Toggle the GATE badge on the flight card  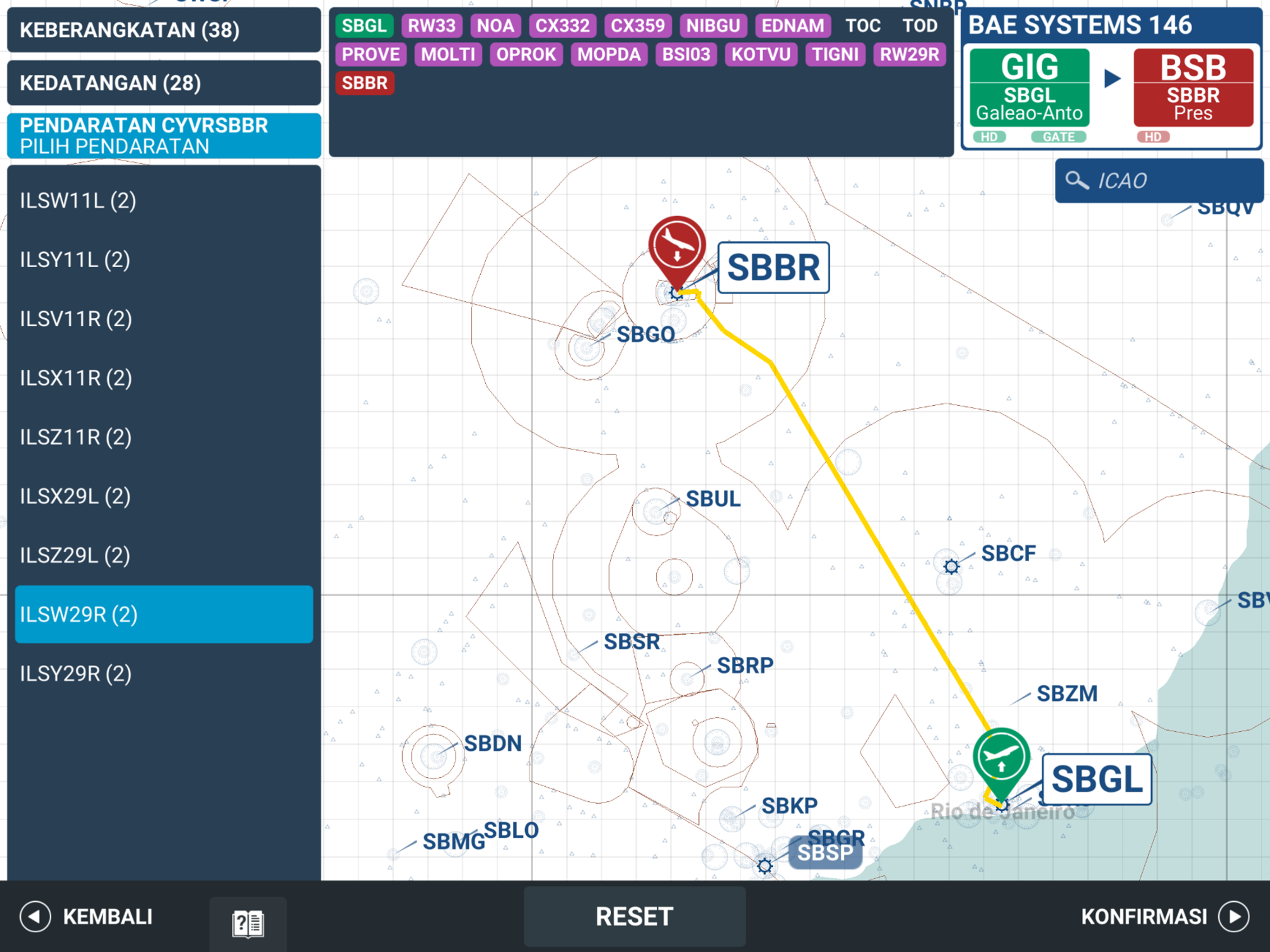1058,137
